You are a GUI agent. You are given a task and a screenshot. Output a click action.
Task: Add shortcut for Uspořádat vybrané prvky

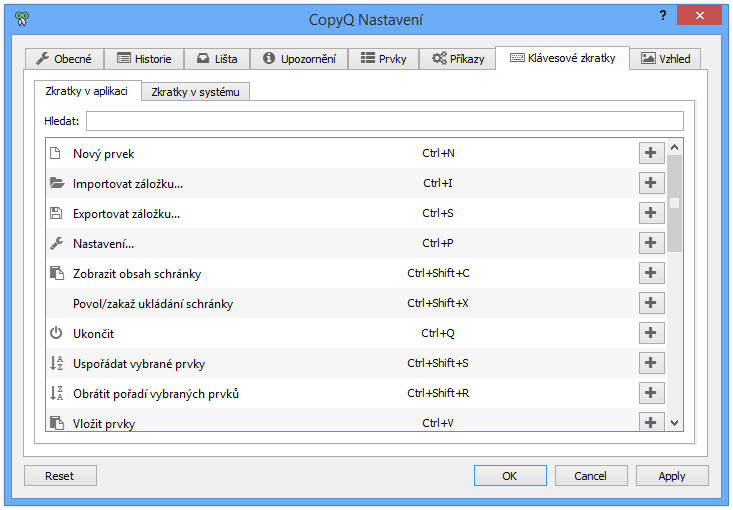[x=651, y=363]
